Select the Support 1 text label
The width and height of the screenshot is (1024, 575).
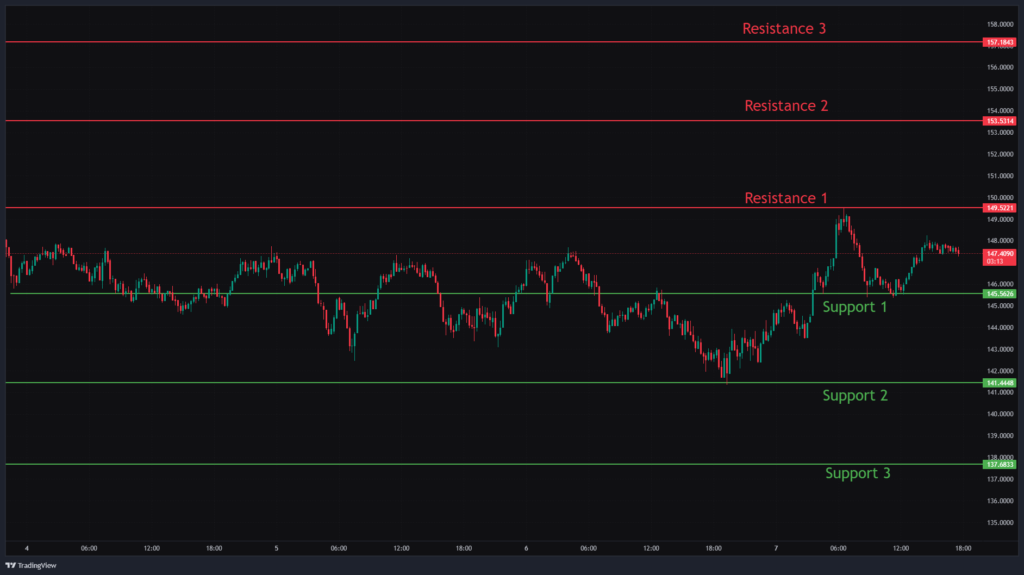(x=854, y=307)
